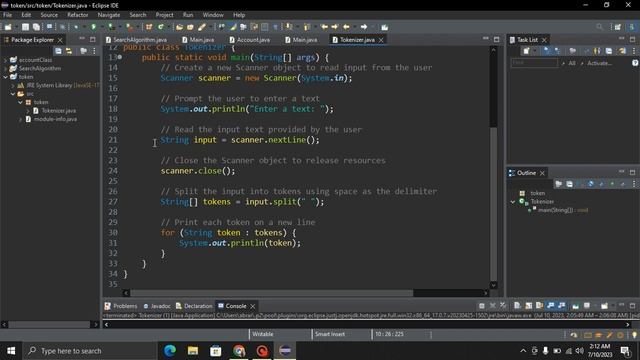Go back with the yellow Back arrow

point(346,27)
